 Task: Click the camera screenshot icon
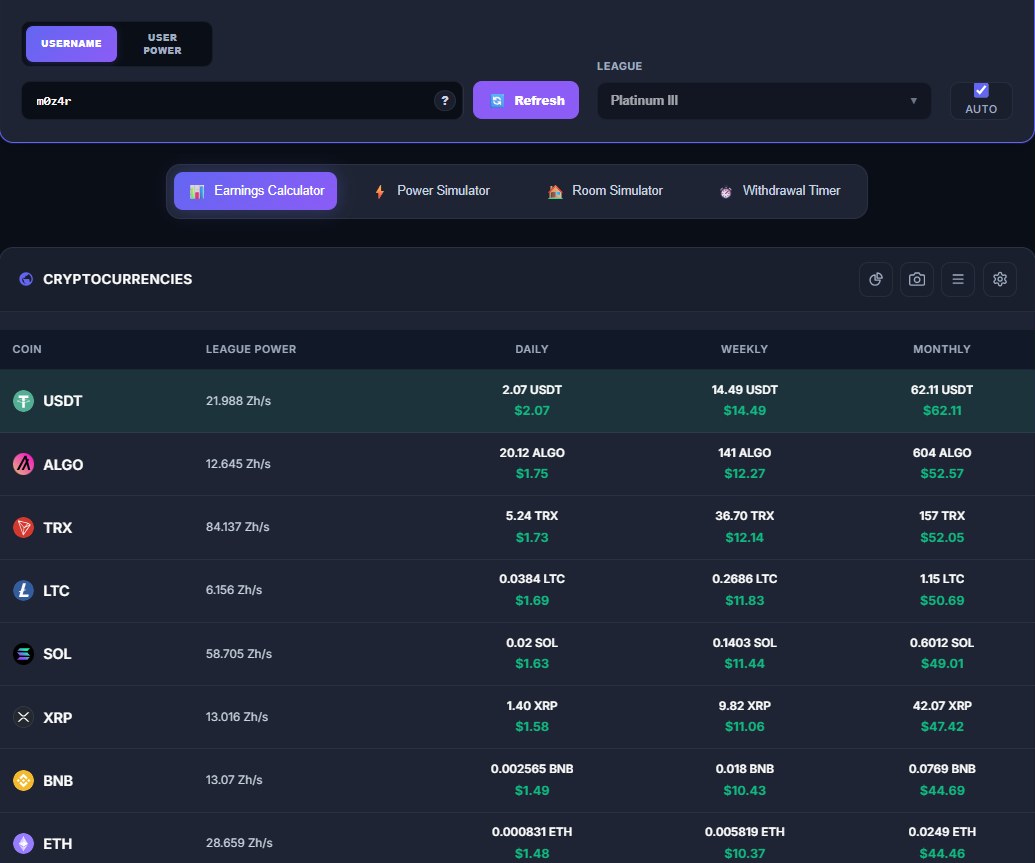[917, 279]
